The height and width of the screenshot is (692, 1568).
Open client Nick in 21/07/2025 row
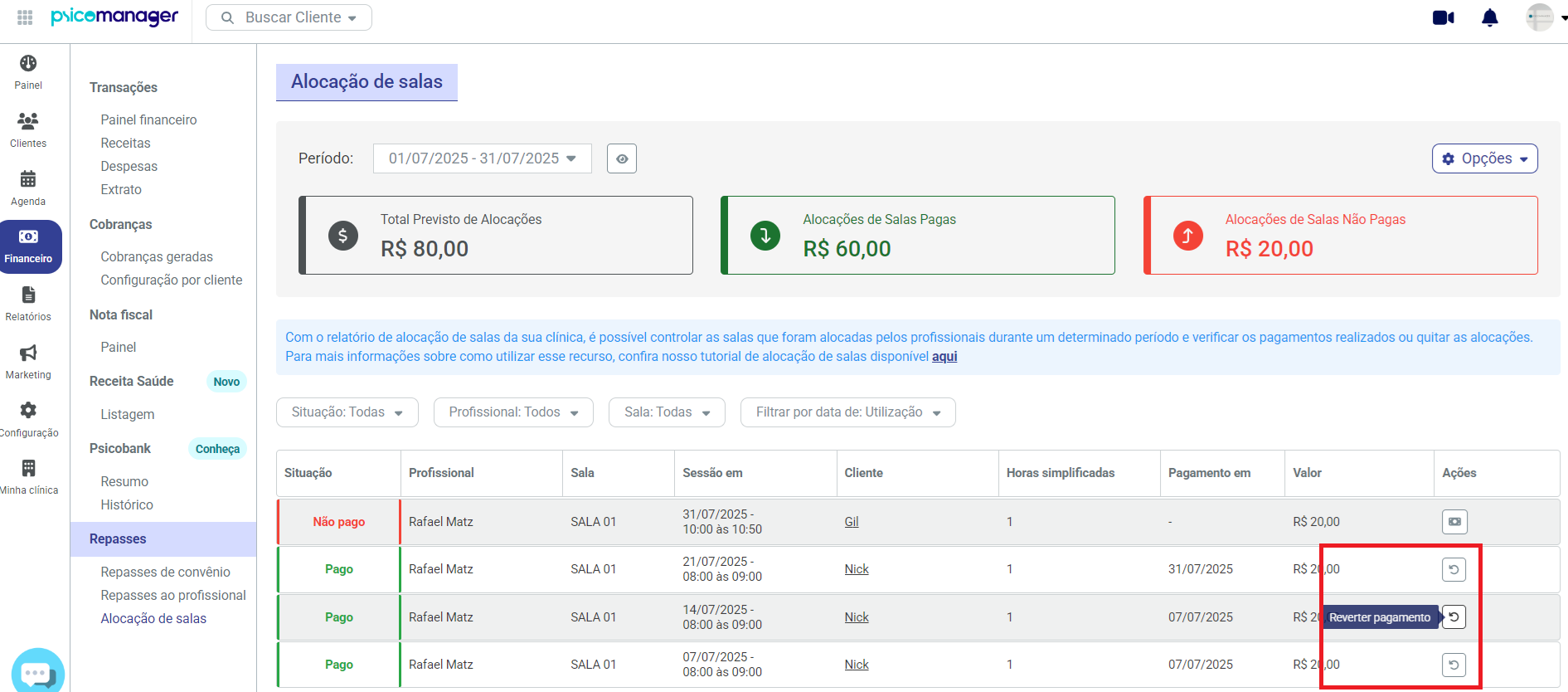point(857,569)
